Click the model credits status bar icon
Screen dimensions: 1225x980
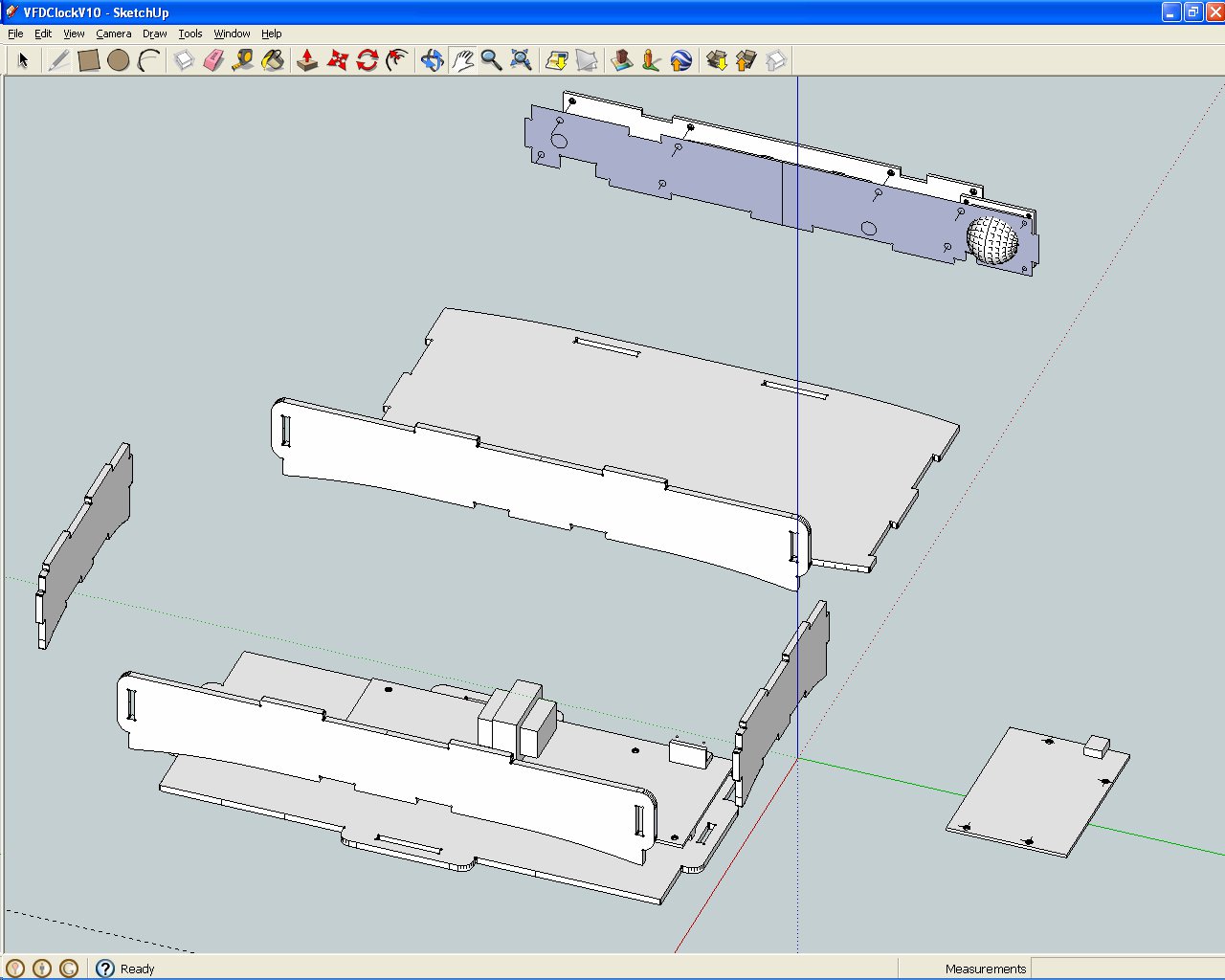pos(42,969)
